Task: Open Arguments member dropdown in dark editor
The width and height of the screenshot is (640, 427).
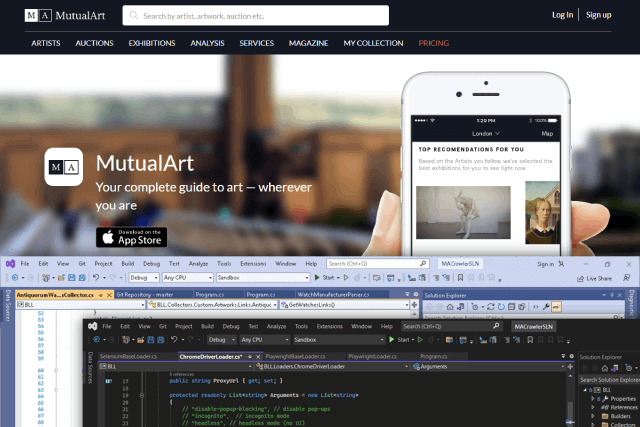Action: pos(488,367)
